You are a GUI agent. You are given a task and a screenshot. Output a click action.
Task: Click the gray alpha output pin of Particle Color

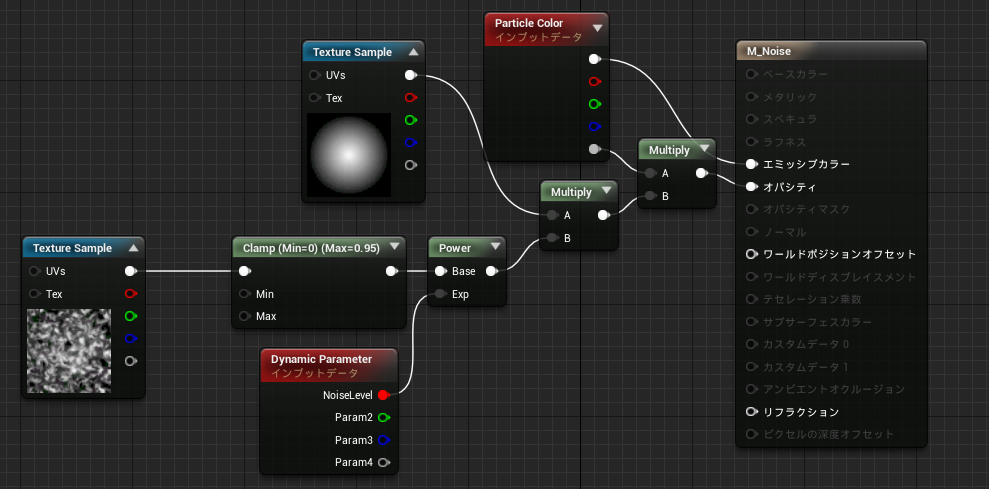595,149
